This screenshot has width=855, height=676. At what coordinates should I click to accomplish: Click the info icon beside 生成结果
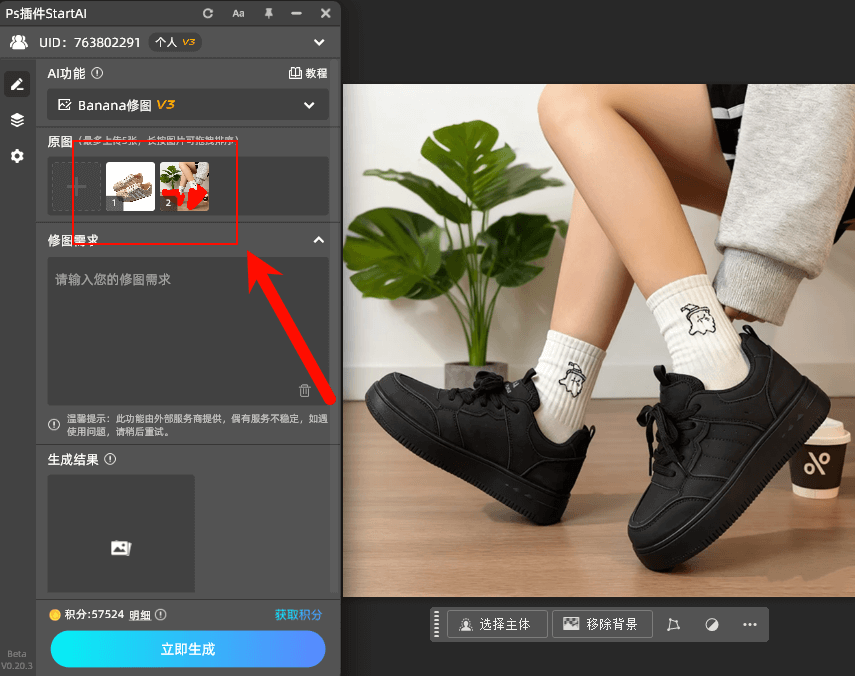(110, 460)
